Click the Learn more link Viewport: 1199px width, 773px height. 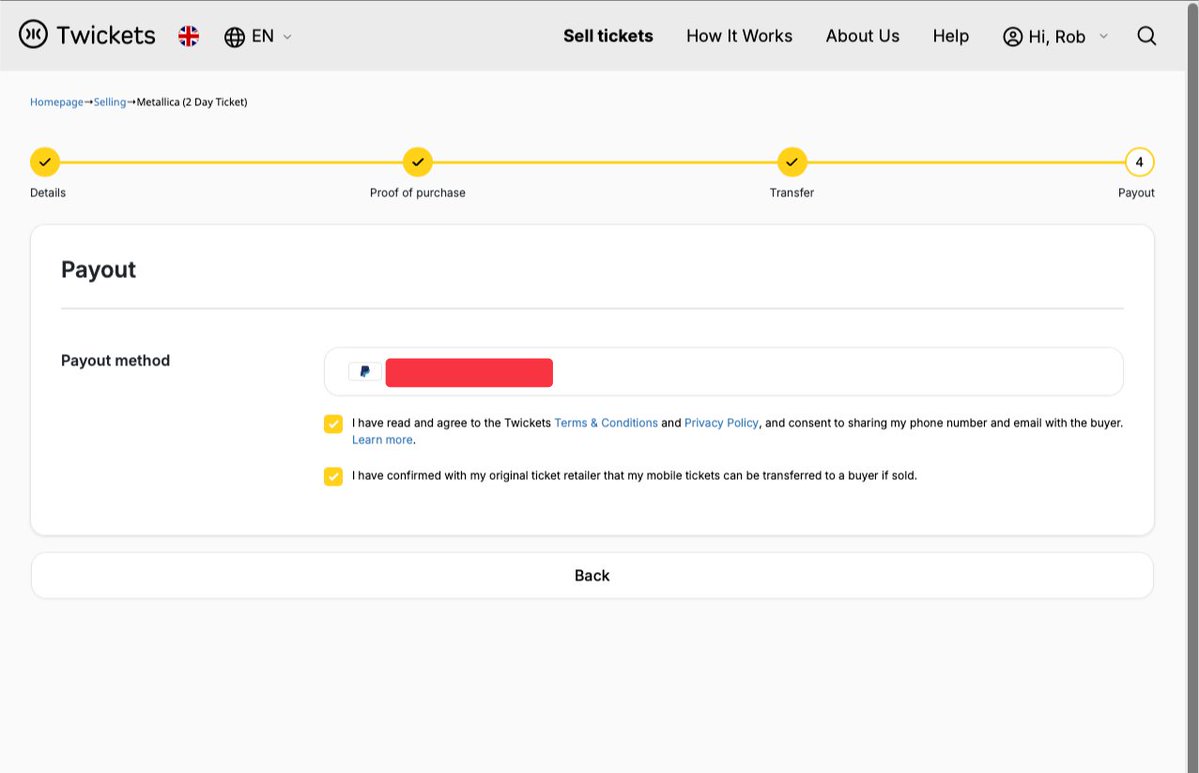click(x=382, y=440)
